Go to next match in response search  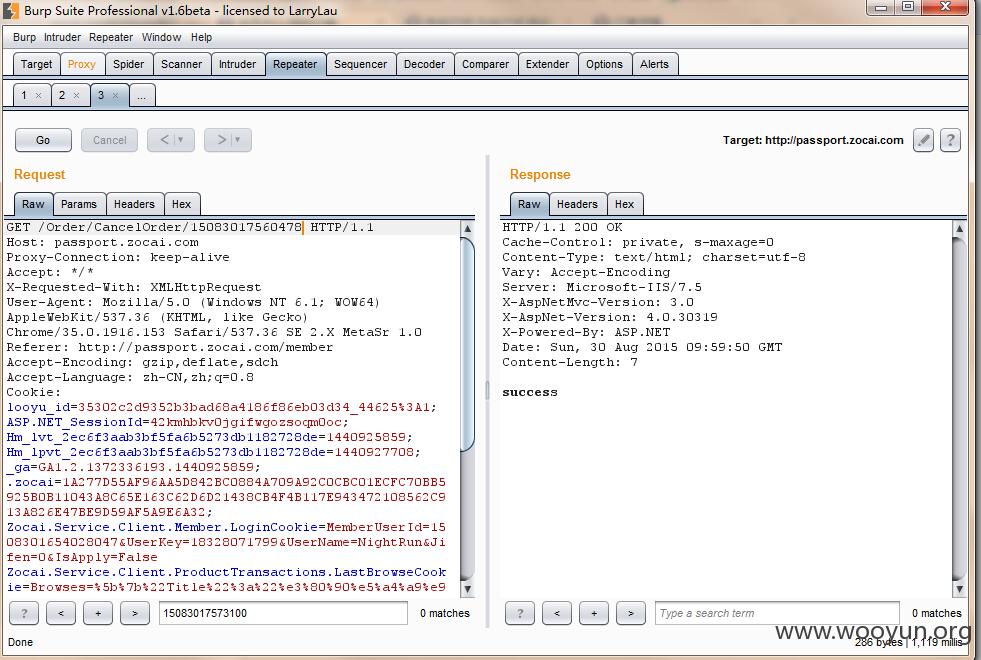pyautogui.click(x=631, y=613)
